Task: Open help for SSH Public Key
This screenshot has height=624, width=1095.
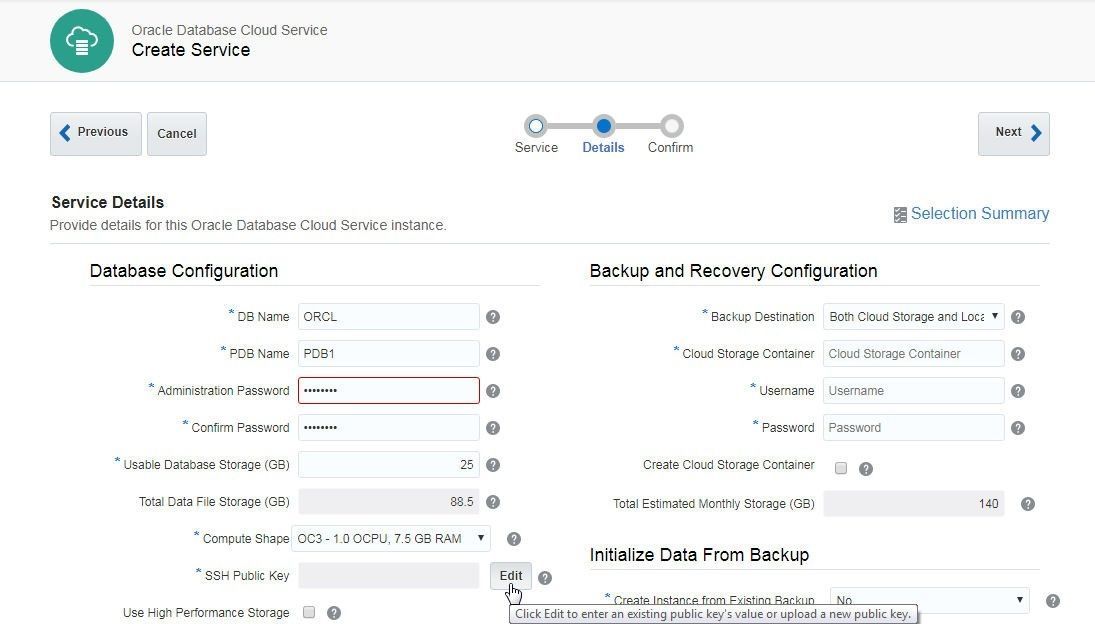Action: [x=545, y=578]
